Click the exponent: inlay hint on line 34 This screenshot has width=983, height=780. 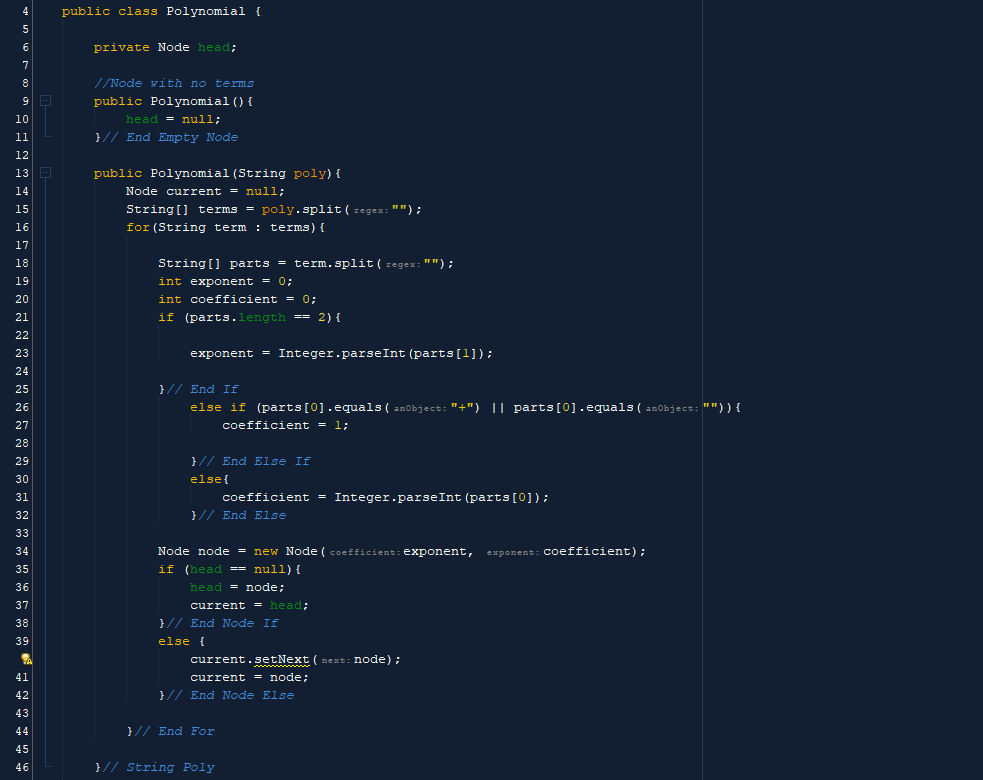[x=516, y=551]
